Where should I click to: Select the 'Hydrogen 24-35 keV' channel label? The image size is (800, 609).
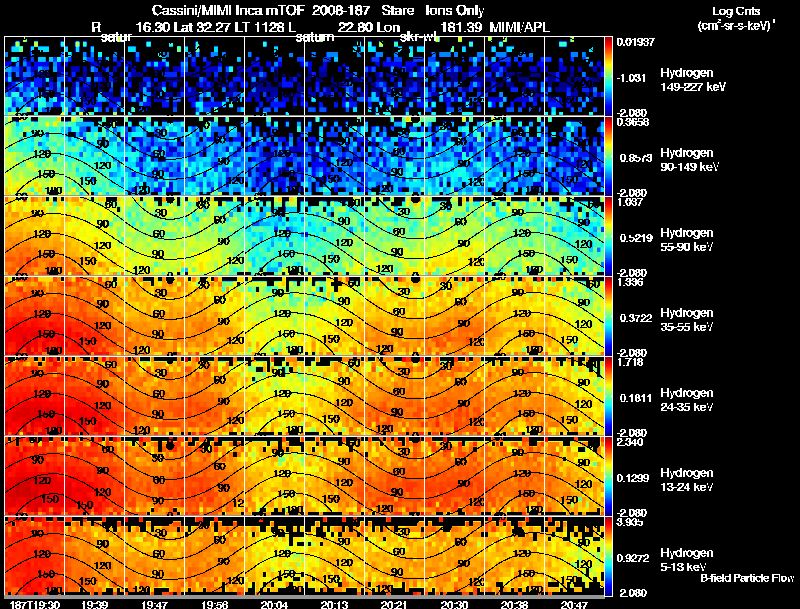tap(687, 400)
